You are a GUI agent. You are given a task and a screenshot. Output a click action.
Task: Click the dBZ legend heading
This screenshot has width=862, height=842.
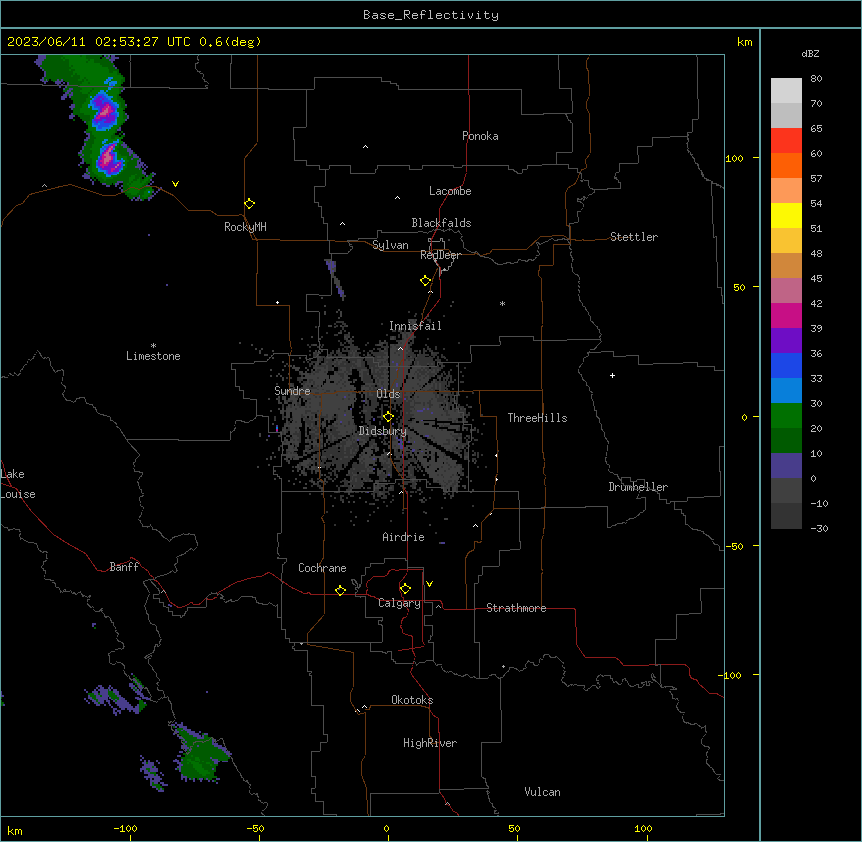[x=810, y=53]
